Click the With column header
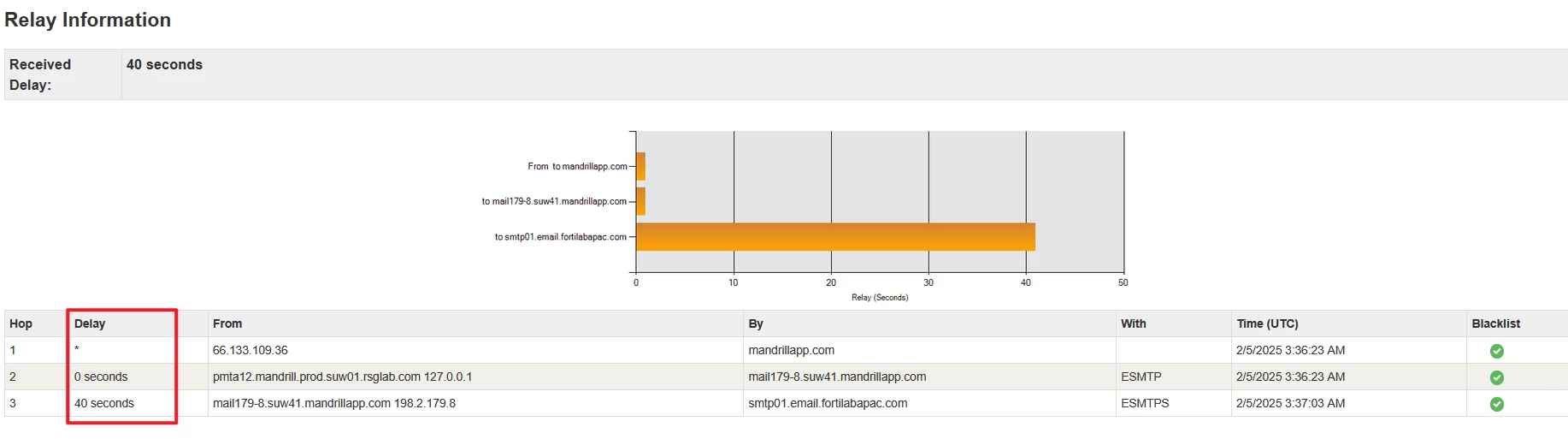 [1134, 323]
